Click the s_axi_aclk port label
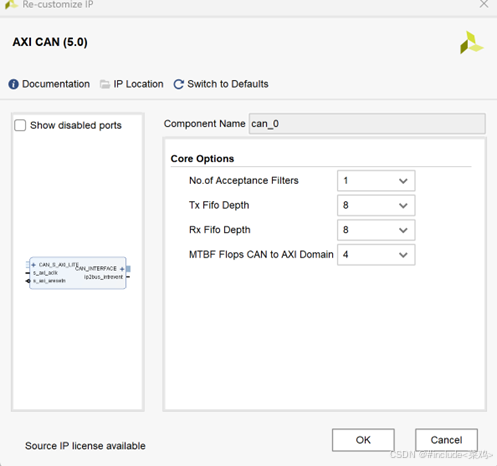 [45, 273]
